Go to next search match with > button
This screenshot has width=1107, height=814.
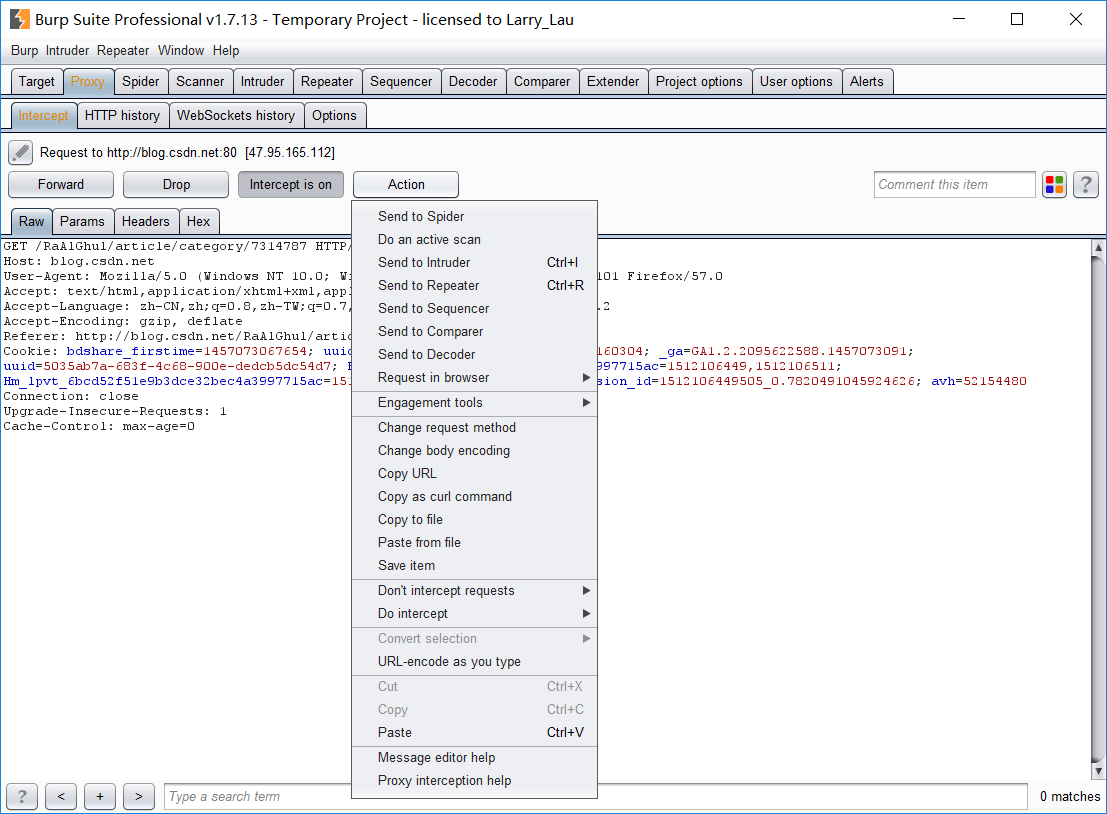[x=138, y=796]
